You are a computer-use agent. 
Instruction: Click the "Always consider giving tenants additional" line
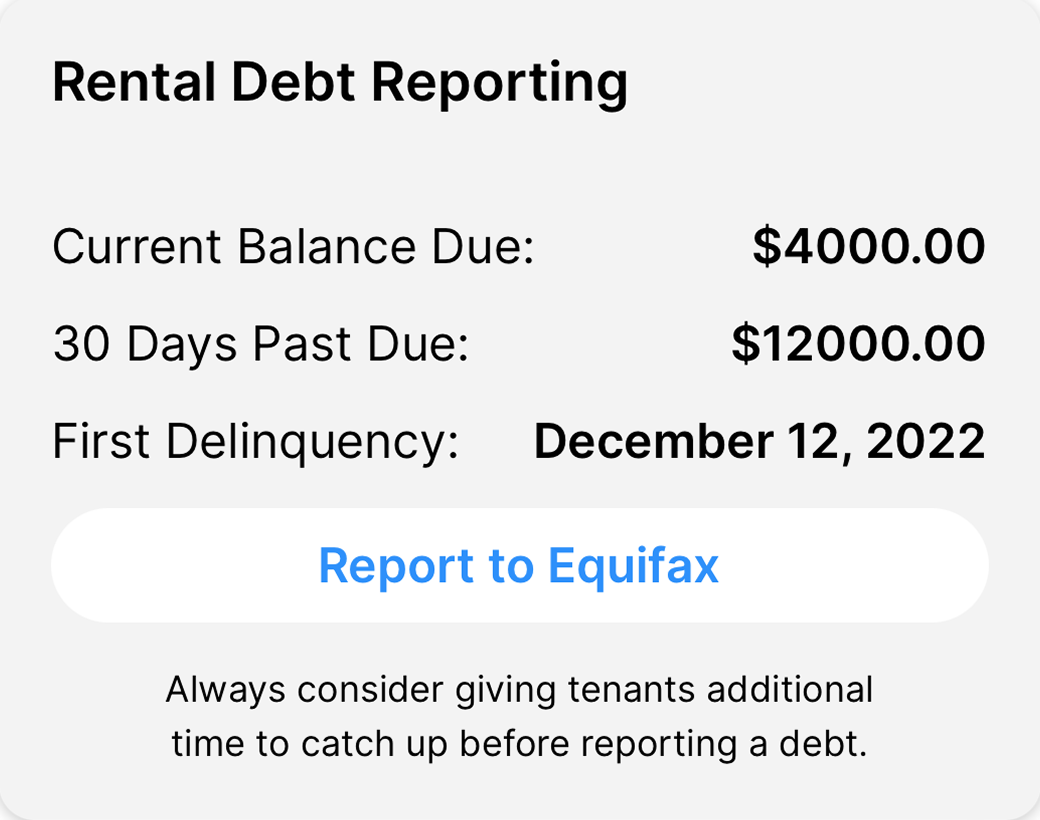[519, 690]
